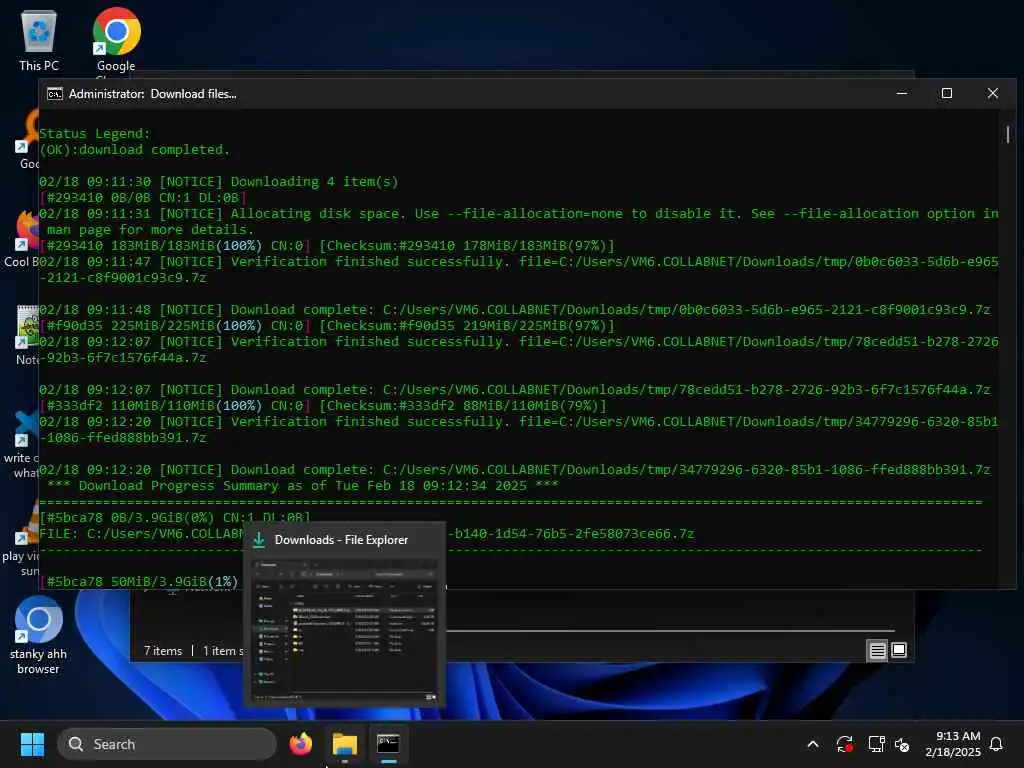Click '(OK):download completed.' console line
The image size is (1024, 768).
[135, 150]
